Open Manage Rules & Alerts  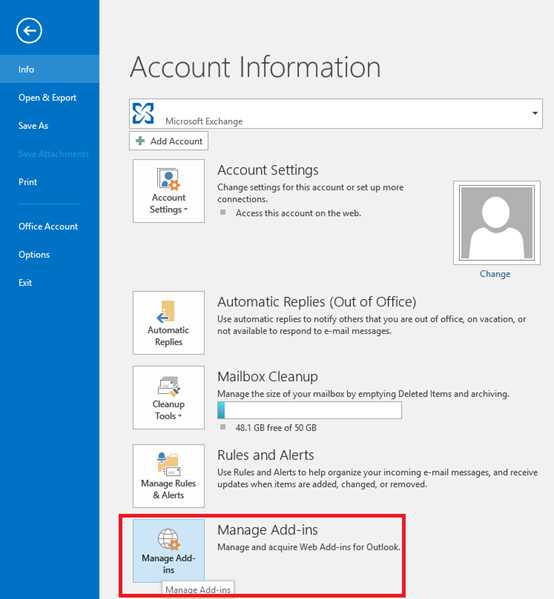point(168,476)
